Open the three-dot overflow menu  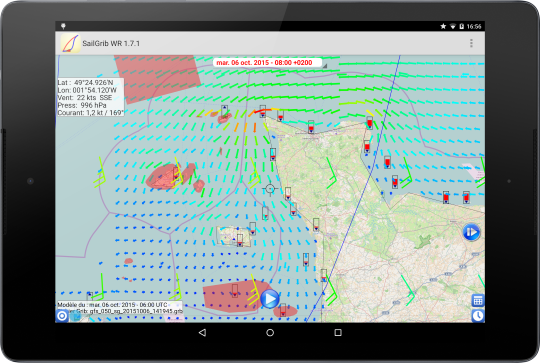[x=471, y=43]
